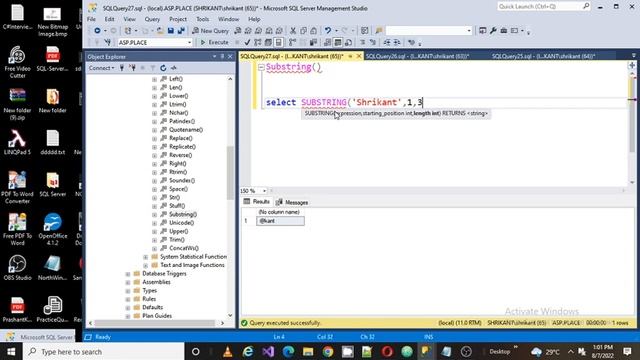The height and width of the screenshot is (360, 640).
Task: Open the Connect dropdown in Object Explorer
Action: pyautogui.click(x=102, y=68)
